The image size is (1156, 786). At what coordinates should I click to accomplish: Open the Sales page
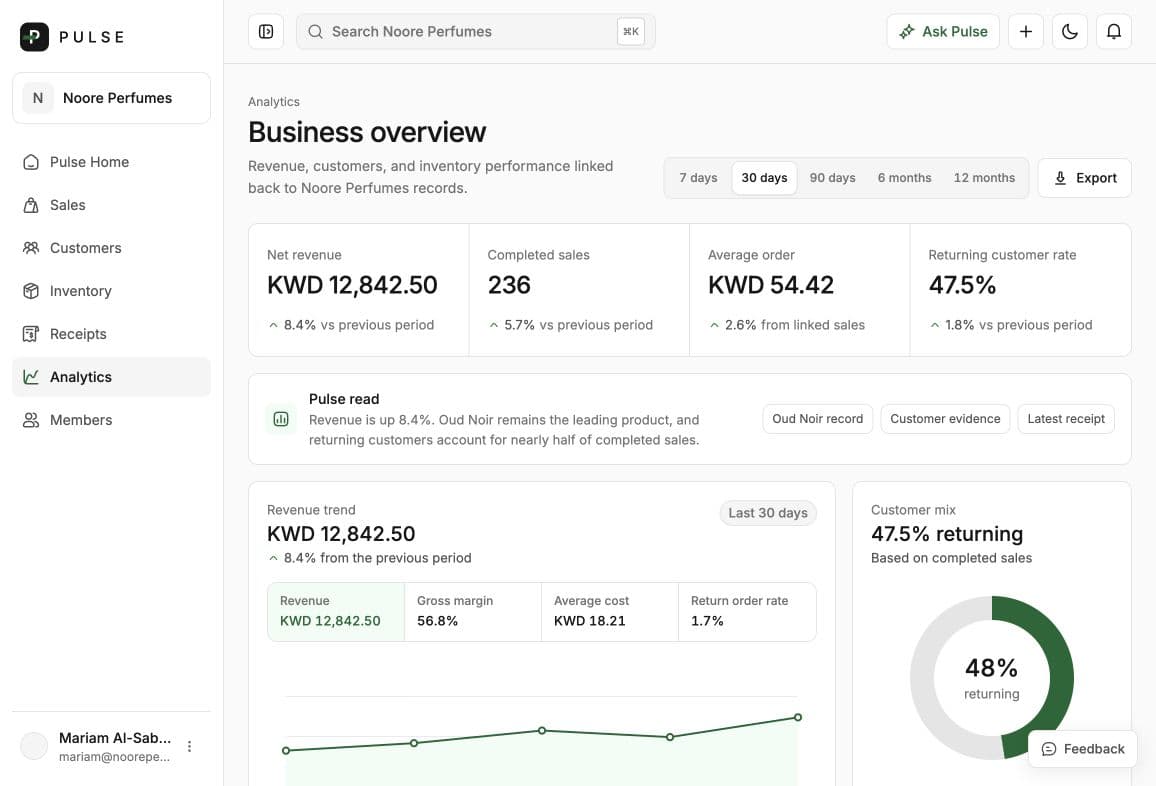(x=111, y=205)
